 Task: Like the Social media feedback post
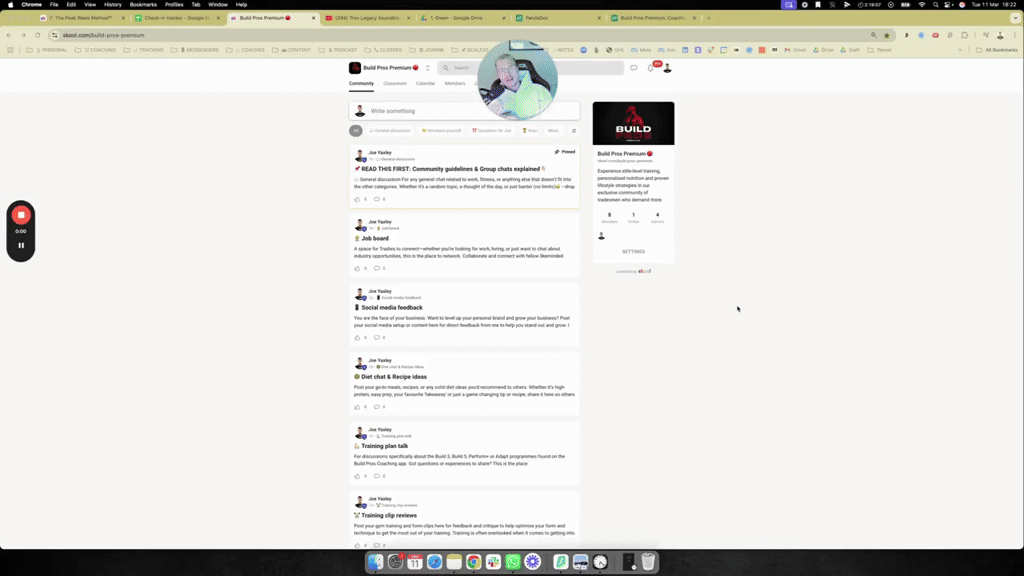[x=357, y=338]
